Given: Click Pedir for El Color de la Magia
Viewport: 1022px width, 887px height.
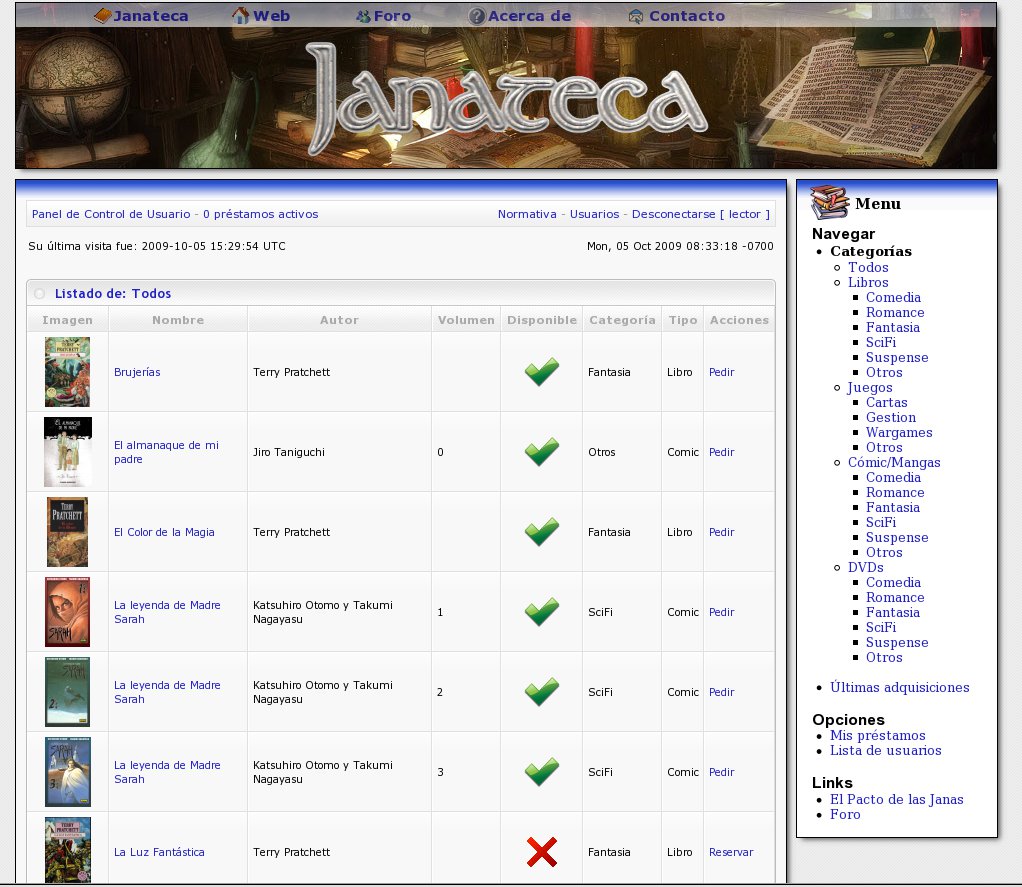Looking at the screenshot, I should [x=721, y=532].
